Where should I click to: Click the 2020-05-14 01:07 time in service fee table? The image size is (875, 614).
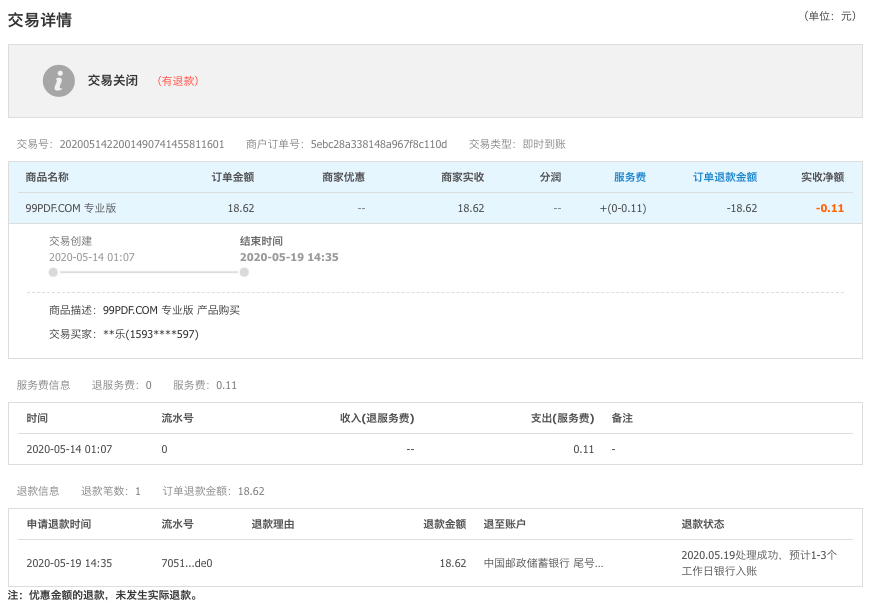point(69,449)
